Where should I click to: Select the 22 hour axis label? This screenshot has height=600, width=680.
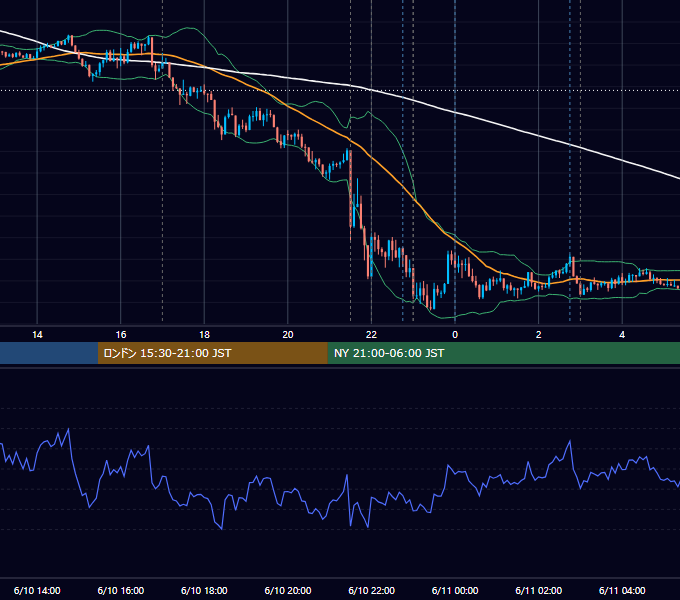371,335
